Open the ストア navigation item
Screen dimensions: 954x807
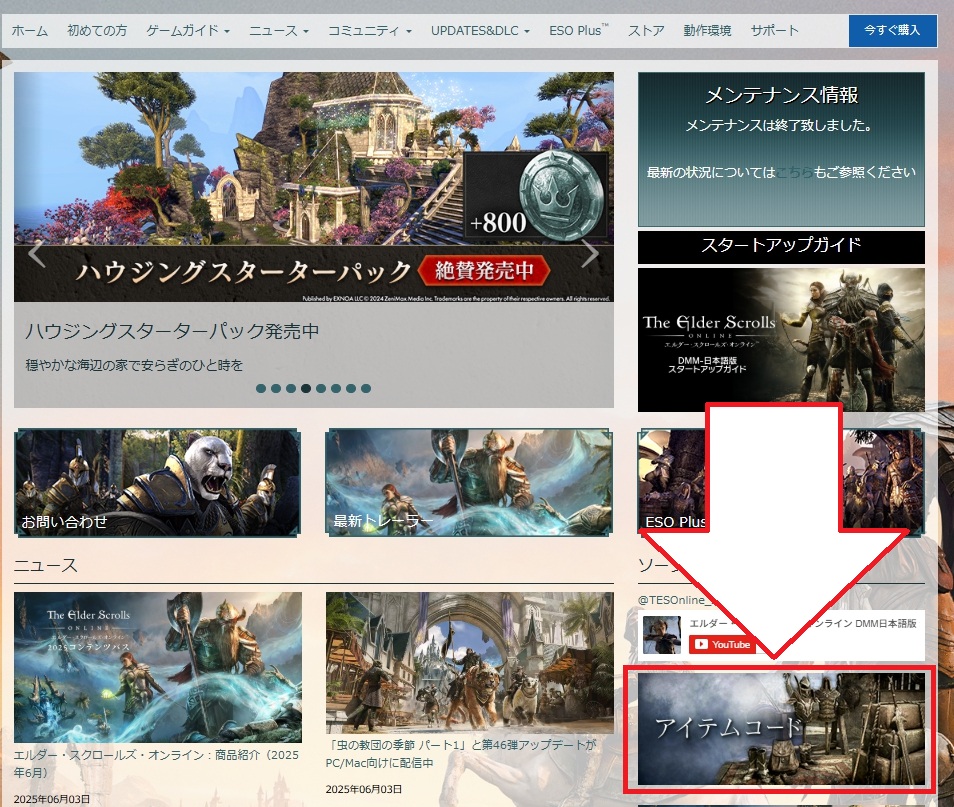click(x=646, y=30)
